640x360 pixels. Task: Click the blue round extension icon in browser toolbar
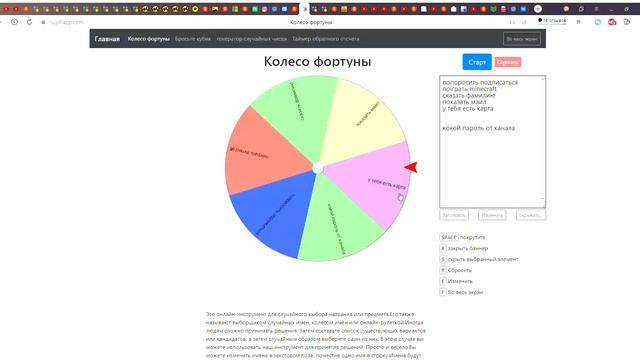pos(598,22)
